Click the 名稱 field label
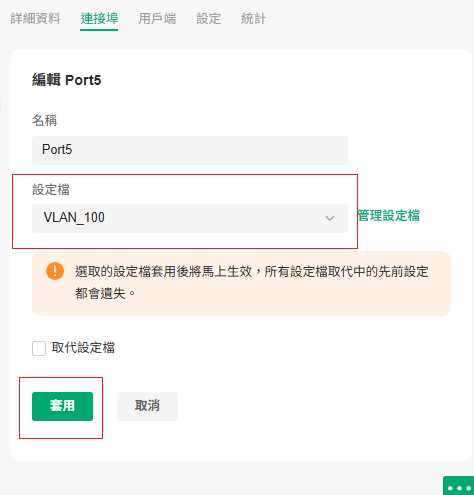474x495 pixels. [44, 120]
